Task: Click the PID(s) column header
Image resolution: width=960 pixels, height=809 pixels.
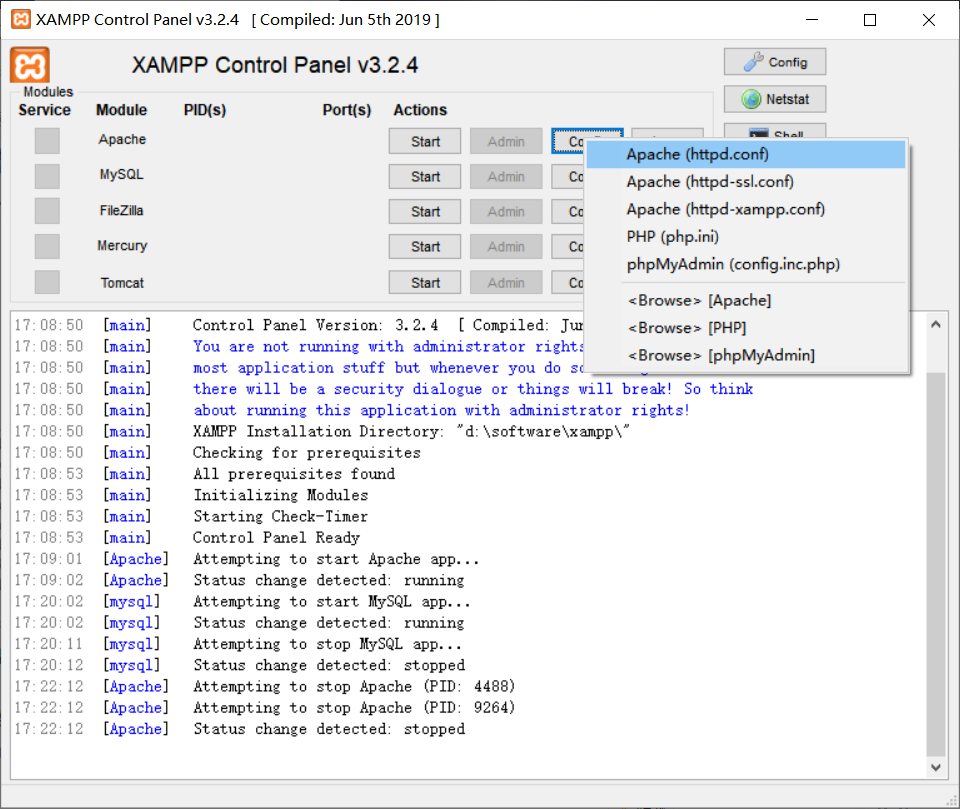Action: click(204, 110)
